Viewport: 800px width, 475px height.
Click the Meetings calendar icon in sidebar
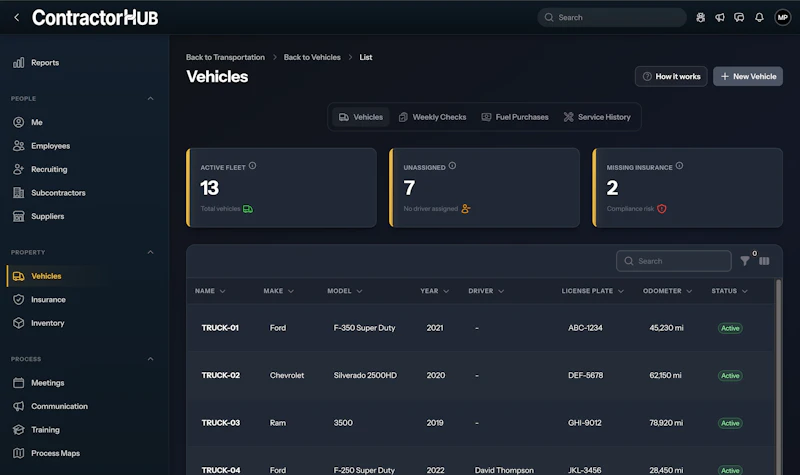click(18, 383)
